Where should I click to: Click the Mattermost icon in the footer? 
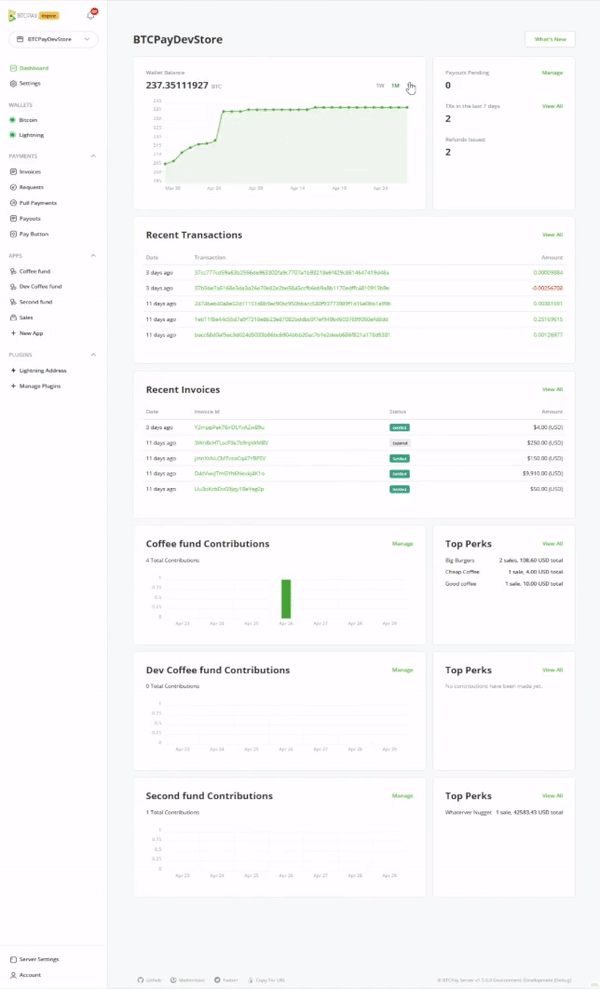click(173, 980)
